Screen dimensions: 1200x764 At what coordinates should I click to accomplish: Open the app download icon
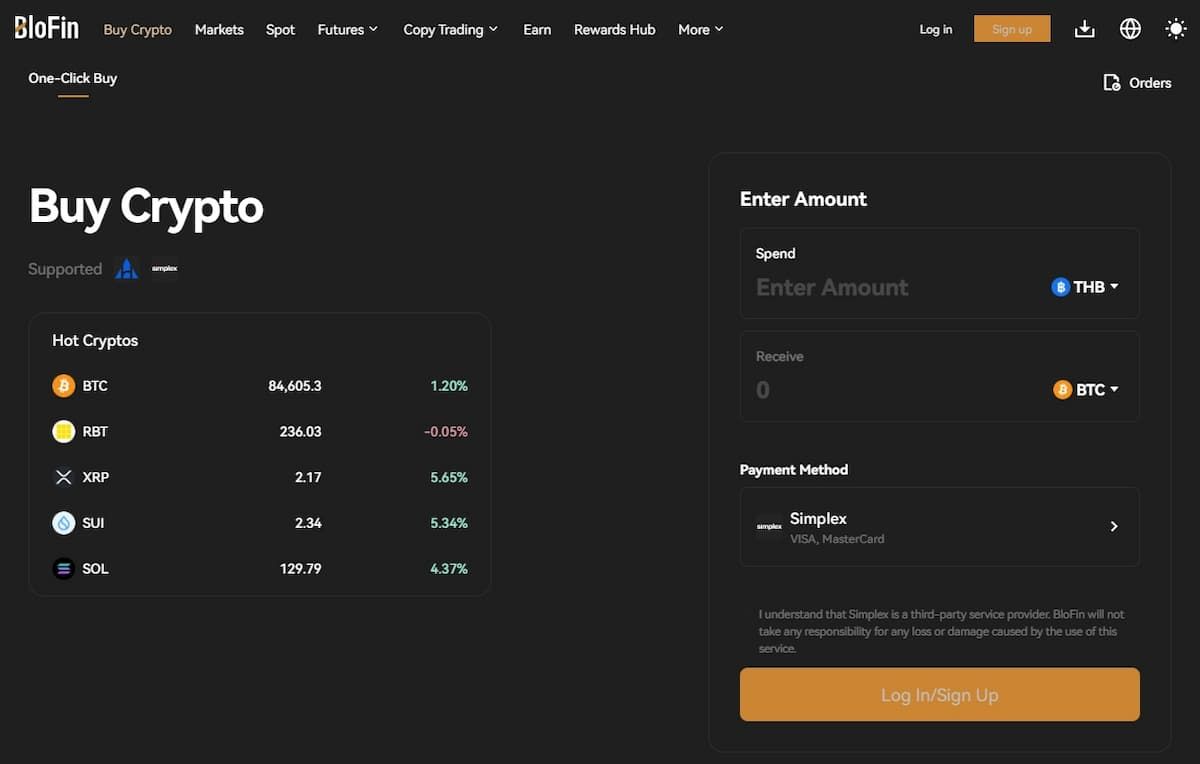coord(1085,29)
